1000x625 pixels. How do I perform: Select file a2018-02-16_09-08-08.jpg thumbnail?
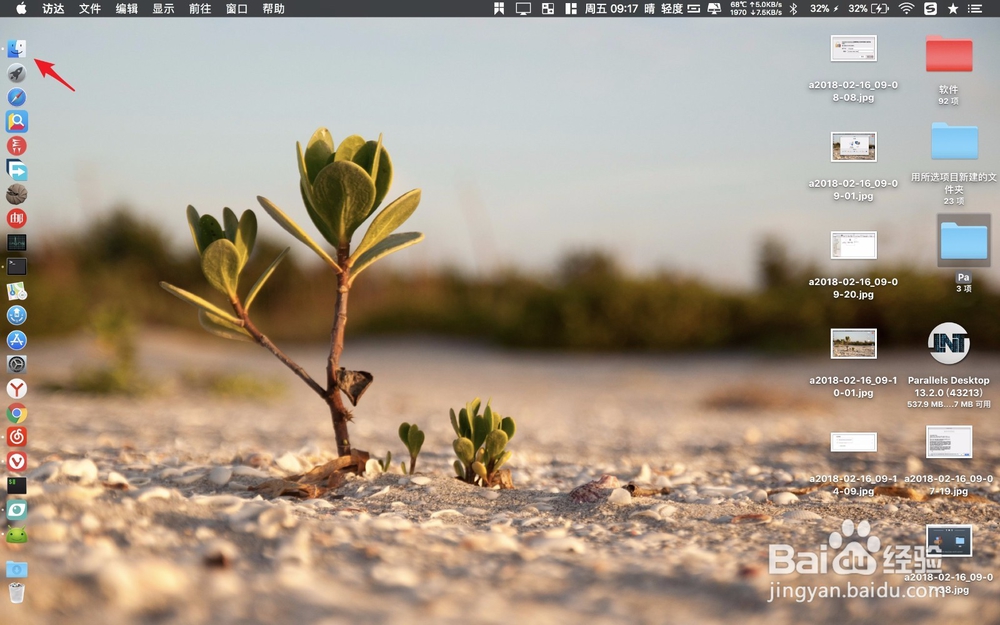tap(853, 48)
